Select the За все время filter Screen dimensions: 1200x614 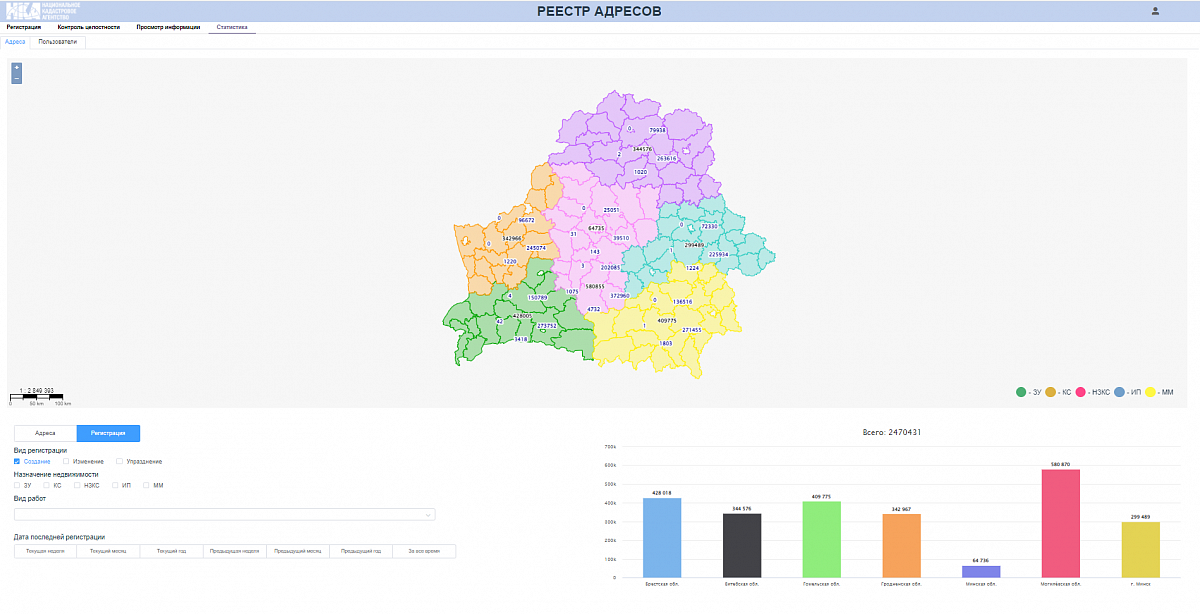pyautogui.click(x=423, y=551)
